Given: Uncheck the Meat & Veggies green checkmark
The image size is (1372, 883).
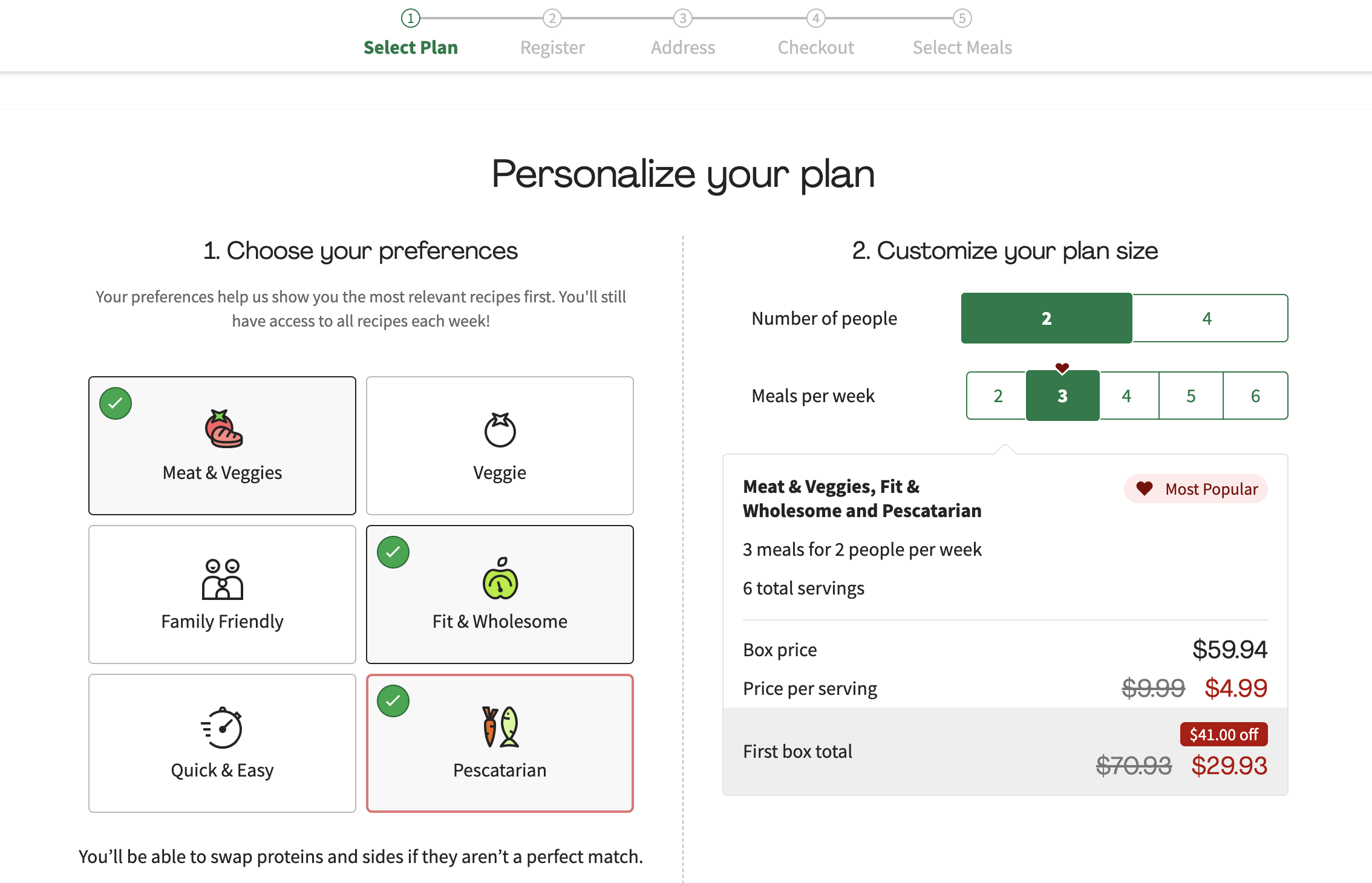Looking at the screenshot, I should tap(116, 403).
